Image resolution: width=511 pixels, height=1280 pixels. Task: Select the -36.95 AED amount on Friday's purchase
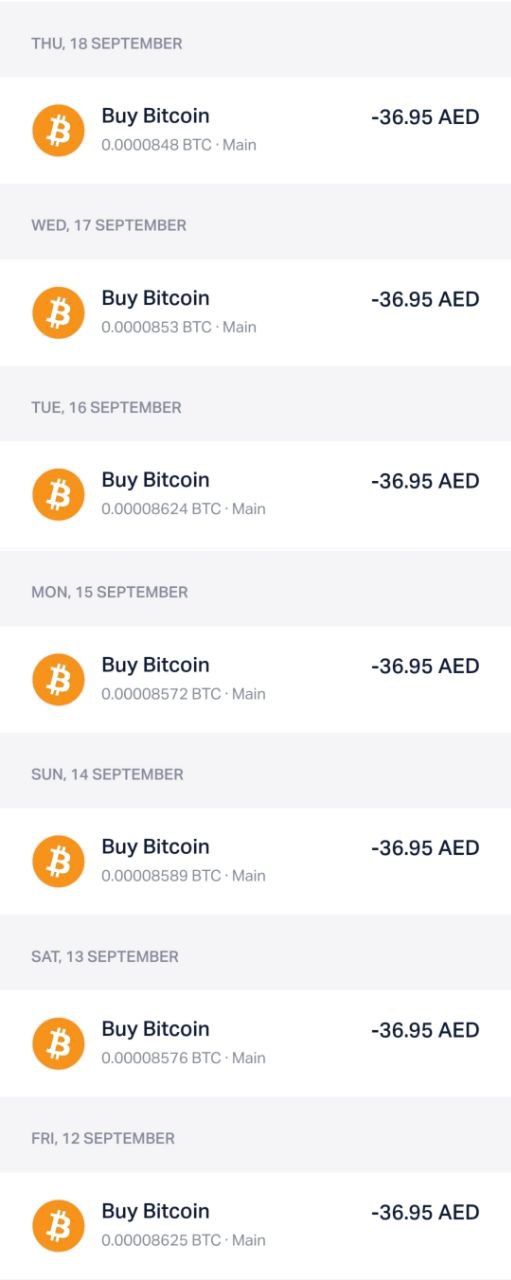(425, 1212)
